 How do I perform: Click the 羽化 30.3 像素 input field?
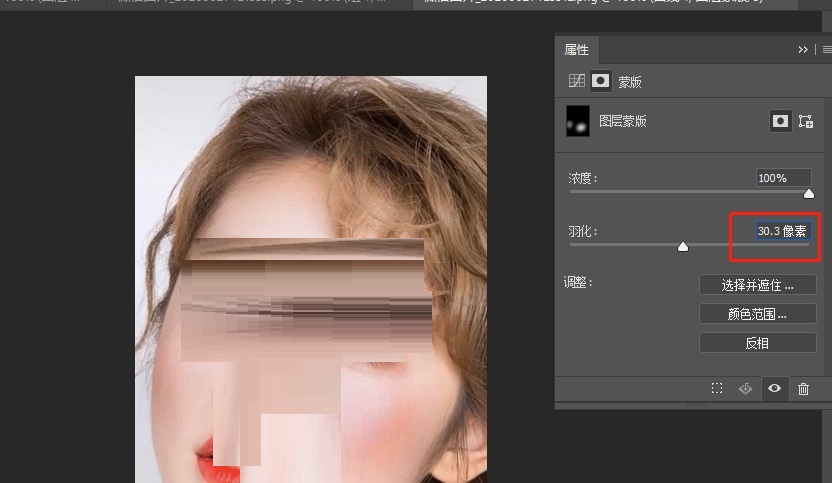coord(782,231)
